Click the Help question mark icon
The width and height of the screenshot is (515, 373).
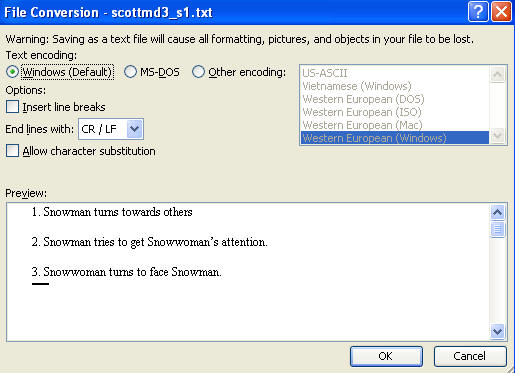[478, 12]
